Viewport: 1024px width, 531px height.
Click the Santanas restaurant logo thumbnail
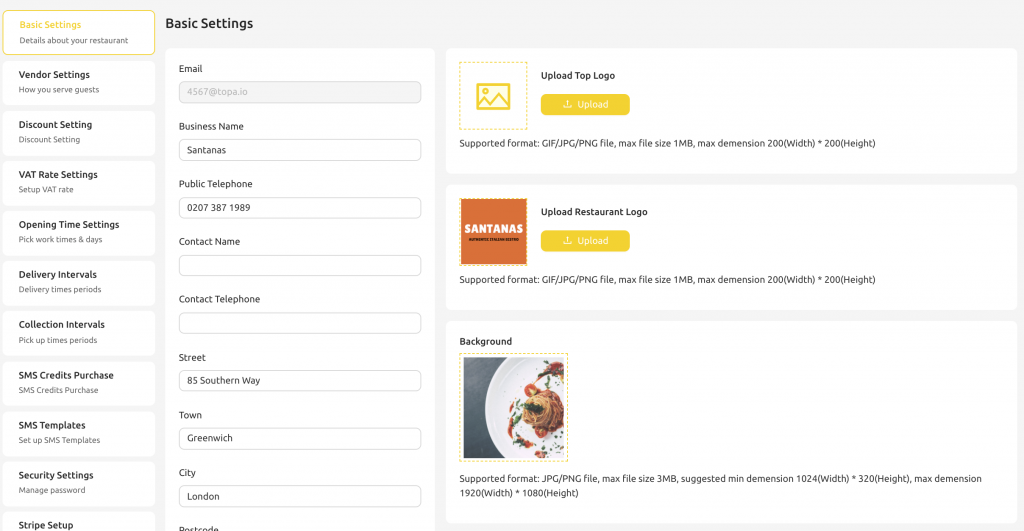click(x=493, y=232)
